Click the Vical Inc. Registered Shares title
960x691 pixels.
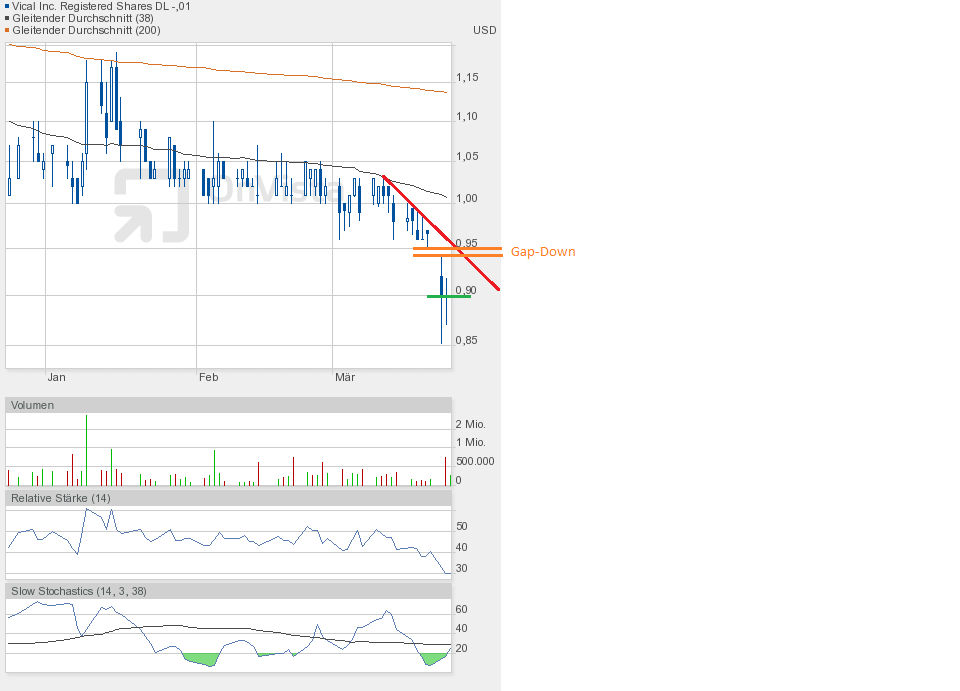(100, 6)
